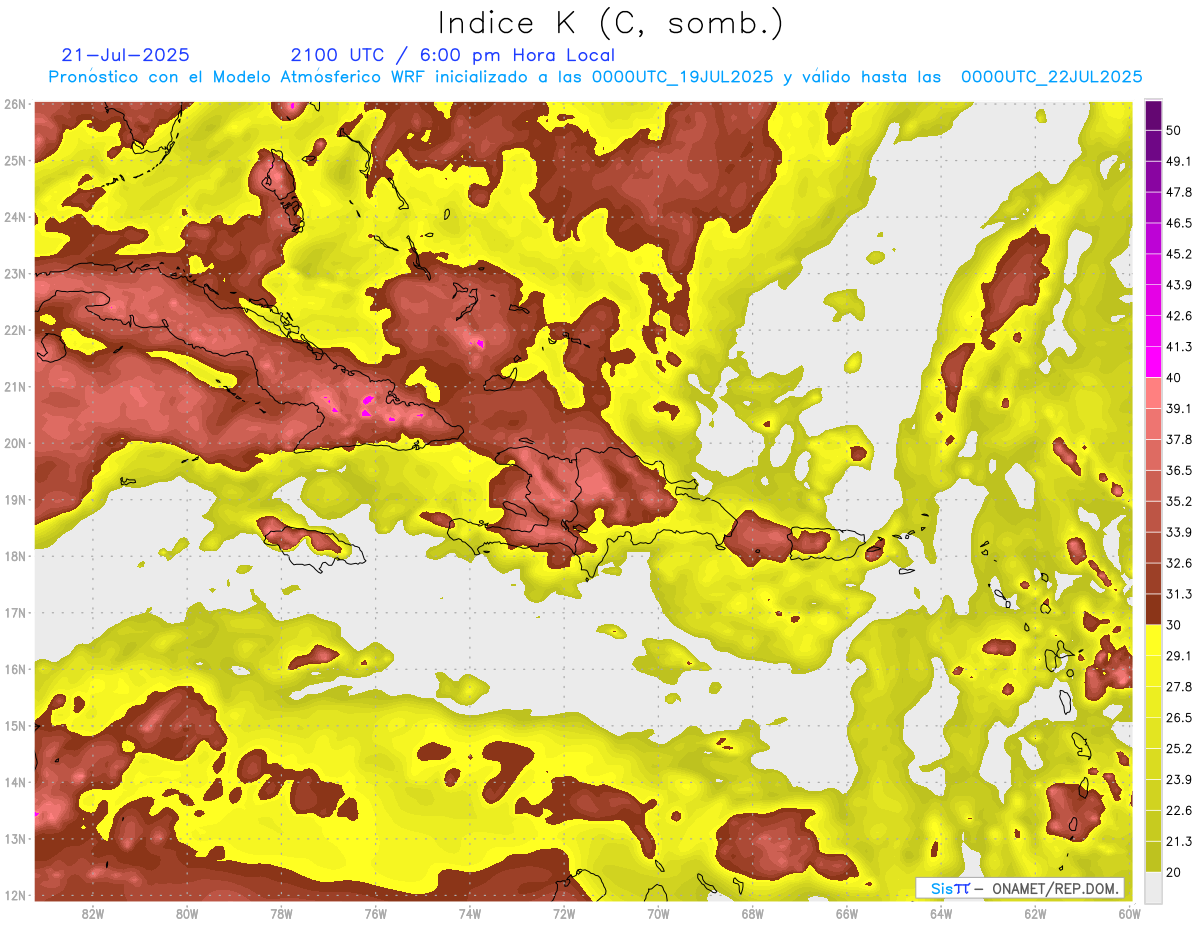Click the colorbar value 33.9
1200x927 pixels.
tap(1179, 532)
